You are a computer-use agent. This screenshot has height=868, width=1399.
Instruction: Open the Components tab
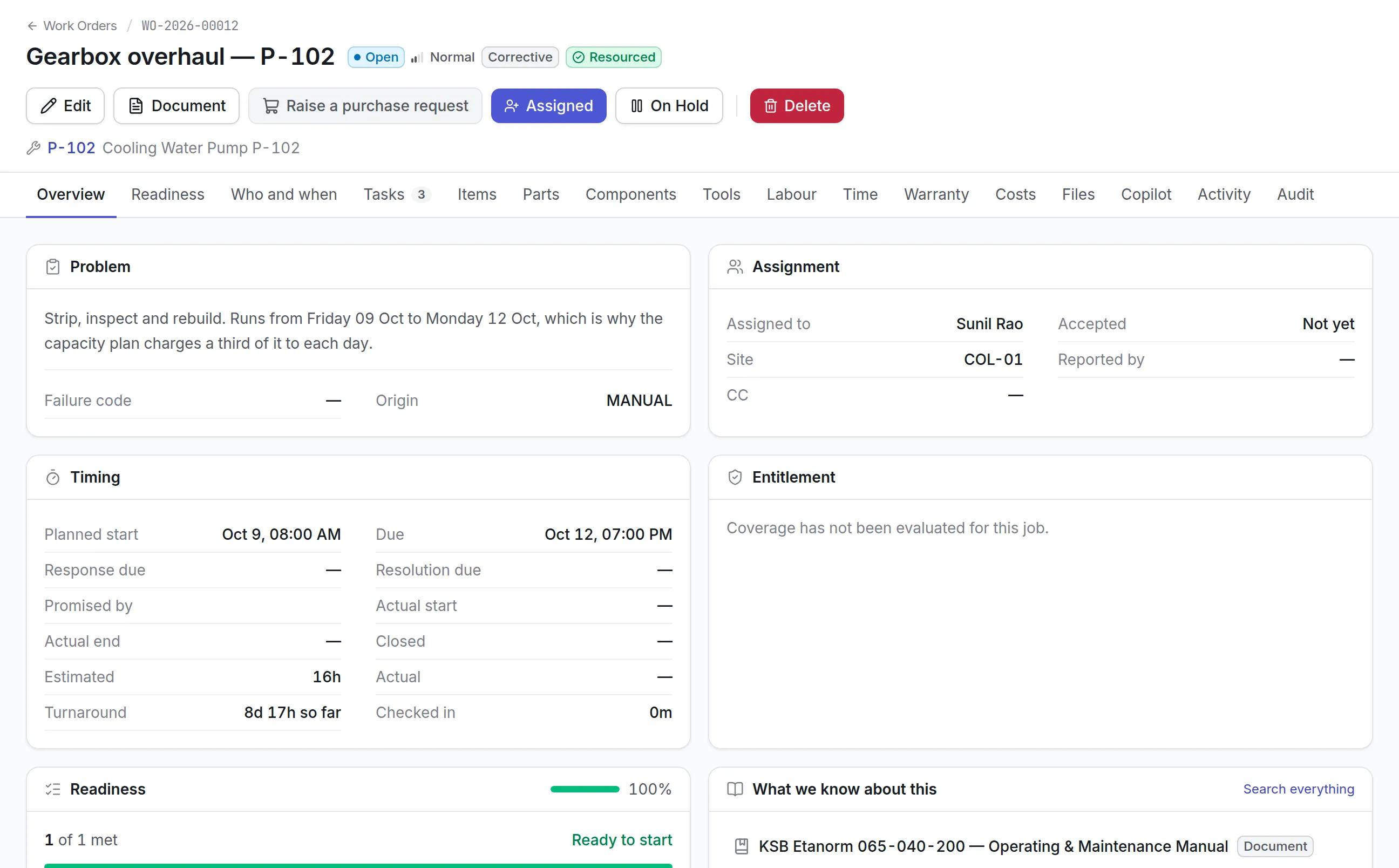point(630,195)
